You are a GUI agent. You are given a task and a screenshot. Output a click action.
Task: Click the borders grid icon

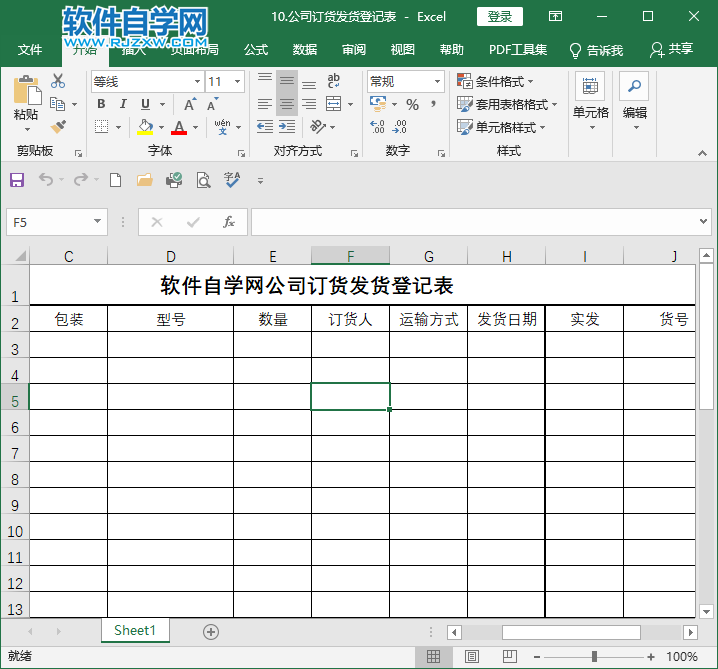tap(101, 127)
